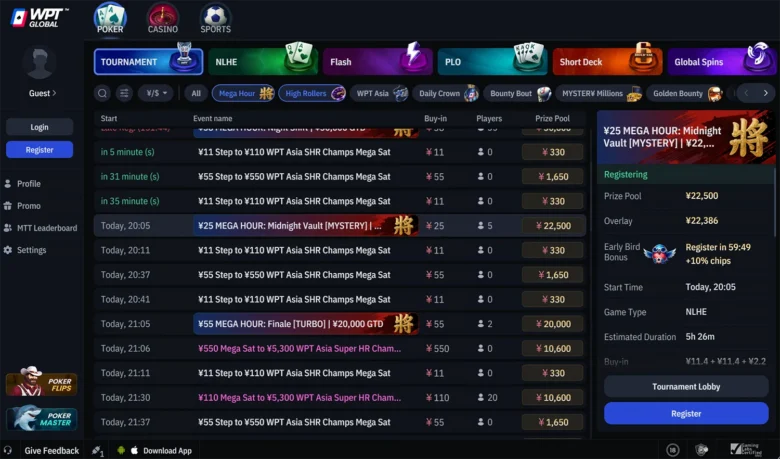The height and width of the screenshot is (459, 780).
Task: Click the WPT Global logo
Action: 40,18
